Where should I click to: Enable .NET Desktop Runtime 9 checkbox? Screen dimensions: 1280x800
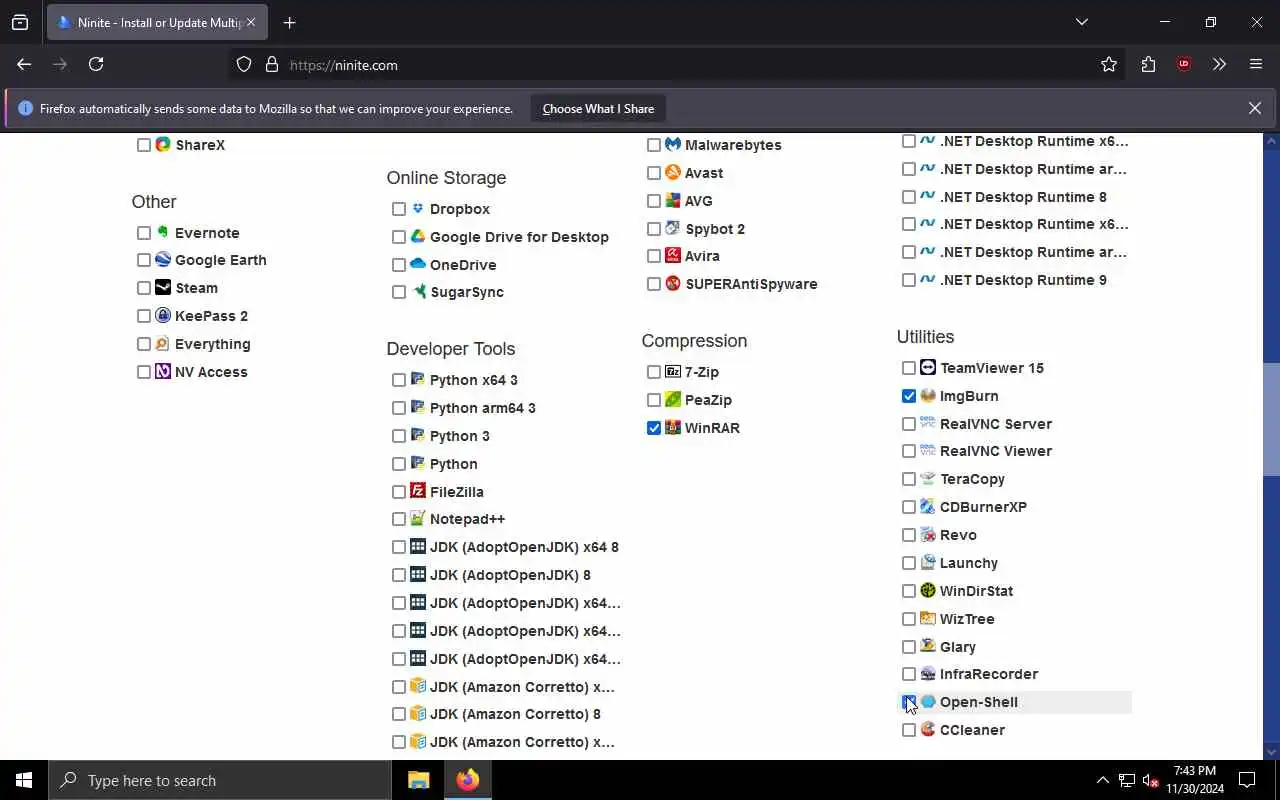pyautogui.click(x=909, y=280)
